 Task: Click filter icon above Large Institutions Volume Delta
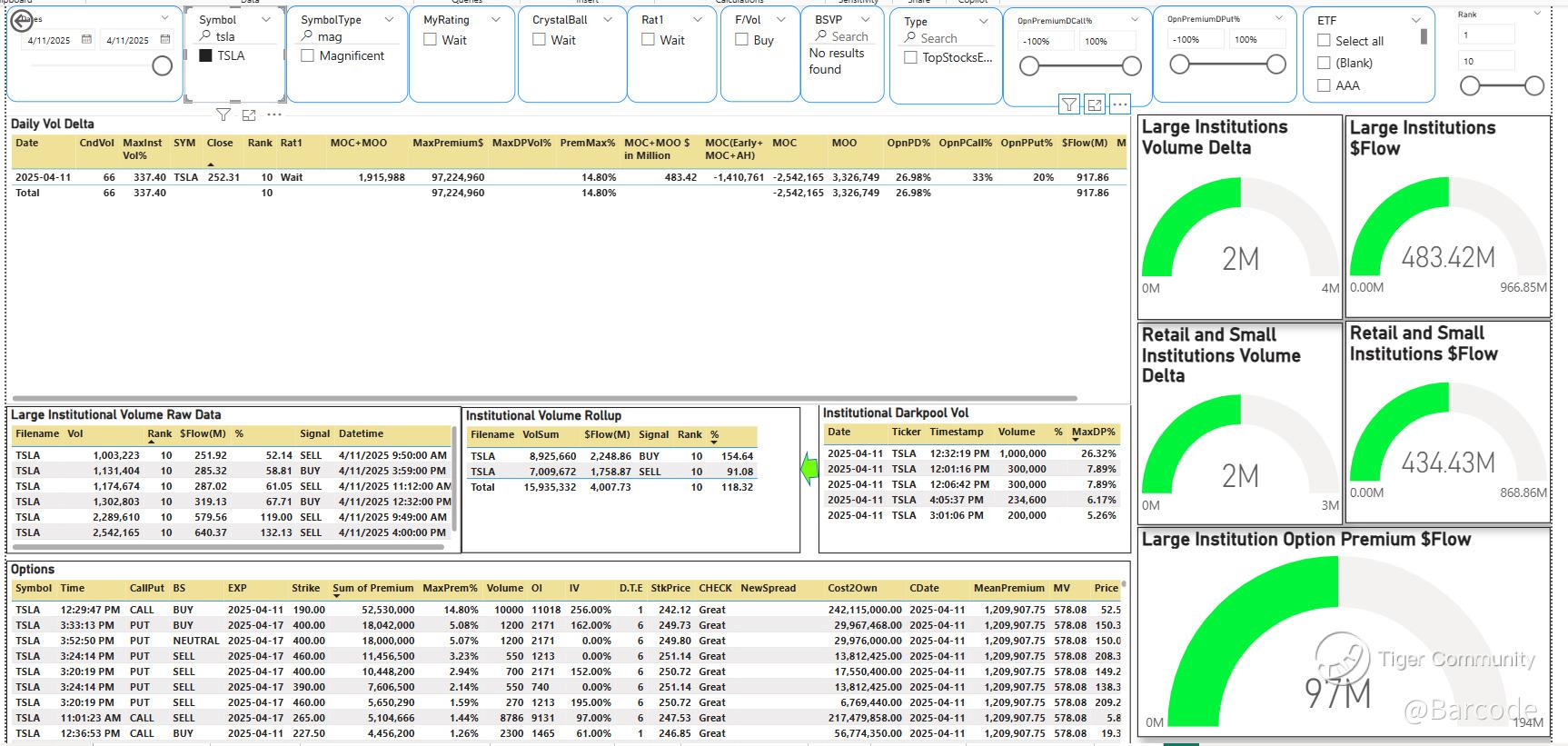tap(1069, 104)
